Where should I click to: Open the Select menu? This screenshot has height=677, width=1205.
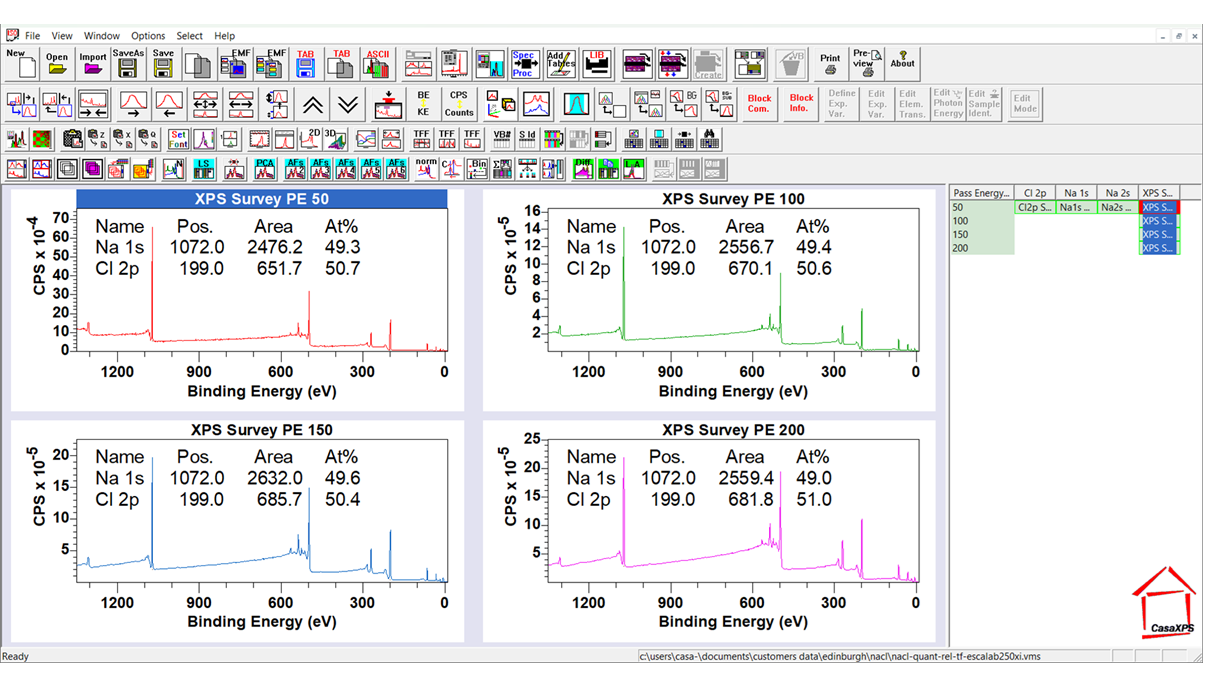tap(189, 35)
